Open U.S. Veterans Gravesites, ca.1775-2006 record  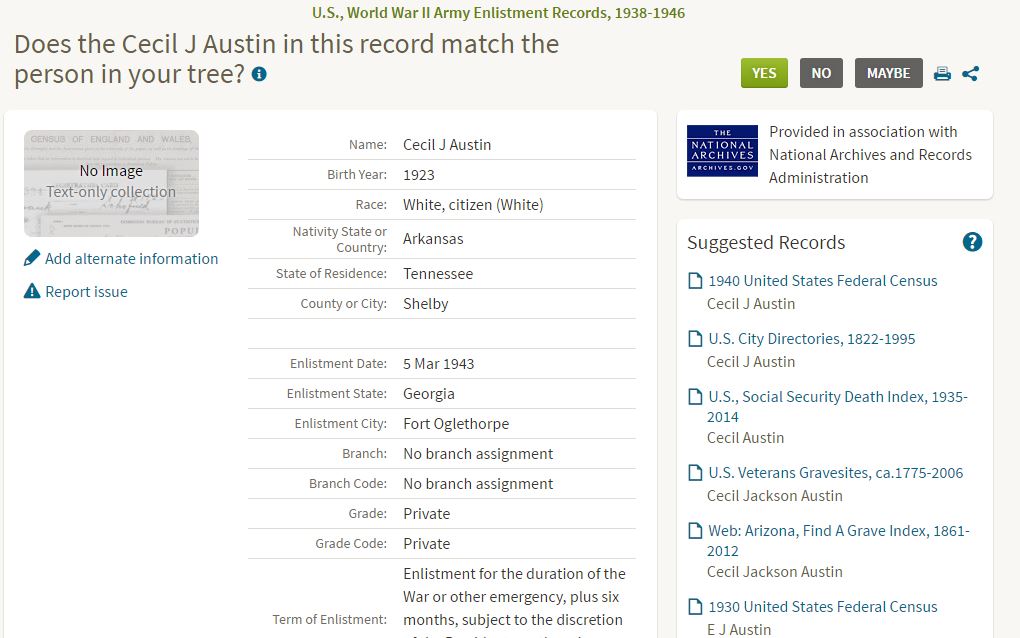836,472
